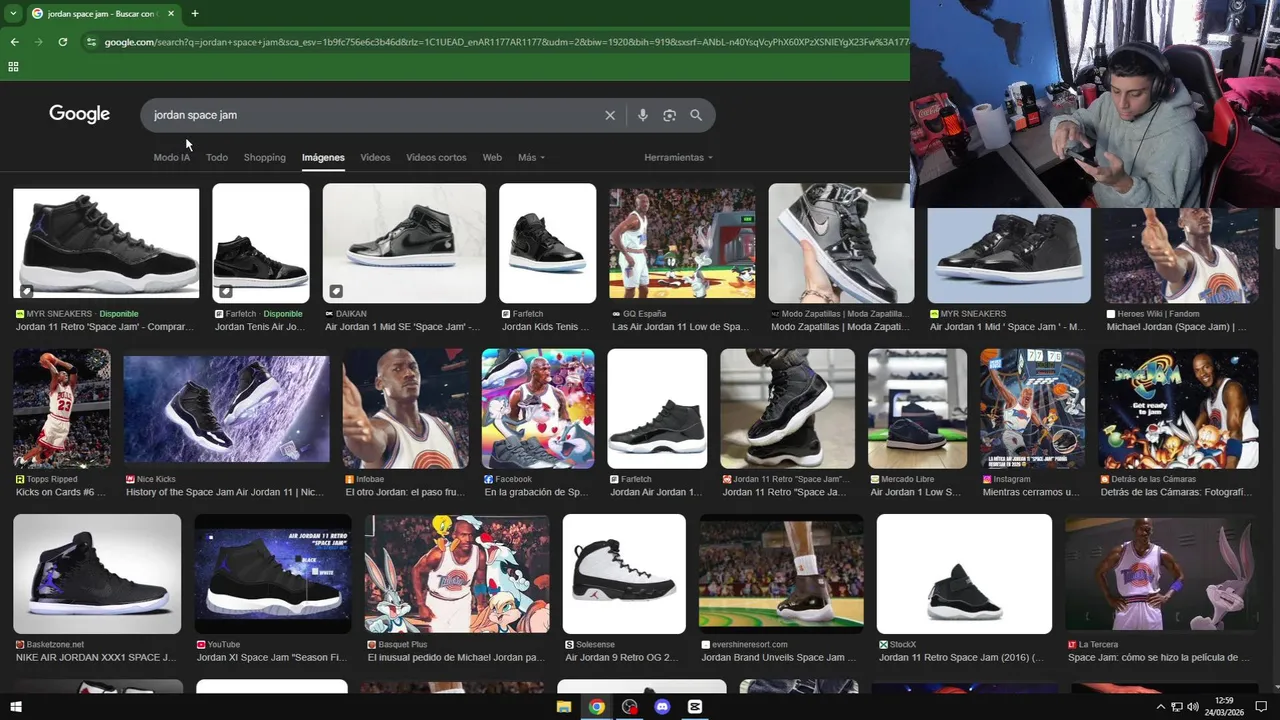
Task: Open the Windows Start menu
Action: [x=15, y=707]
